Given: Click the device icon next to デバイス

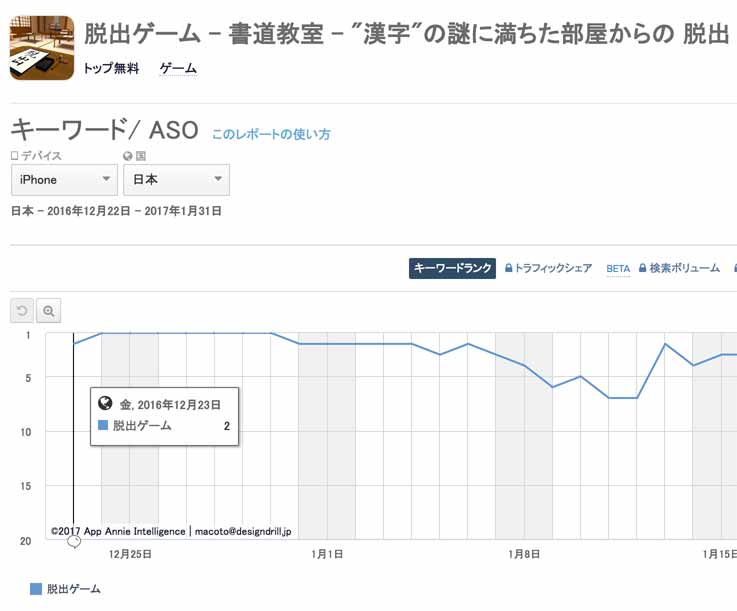Looking at the screenshot, I should [15, 156].
